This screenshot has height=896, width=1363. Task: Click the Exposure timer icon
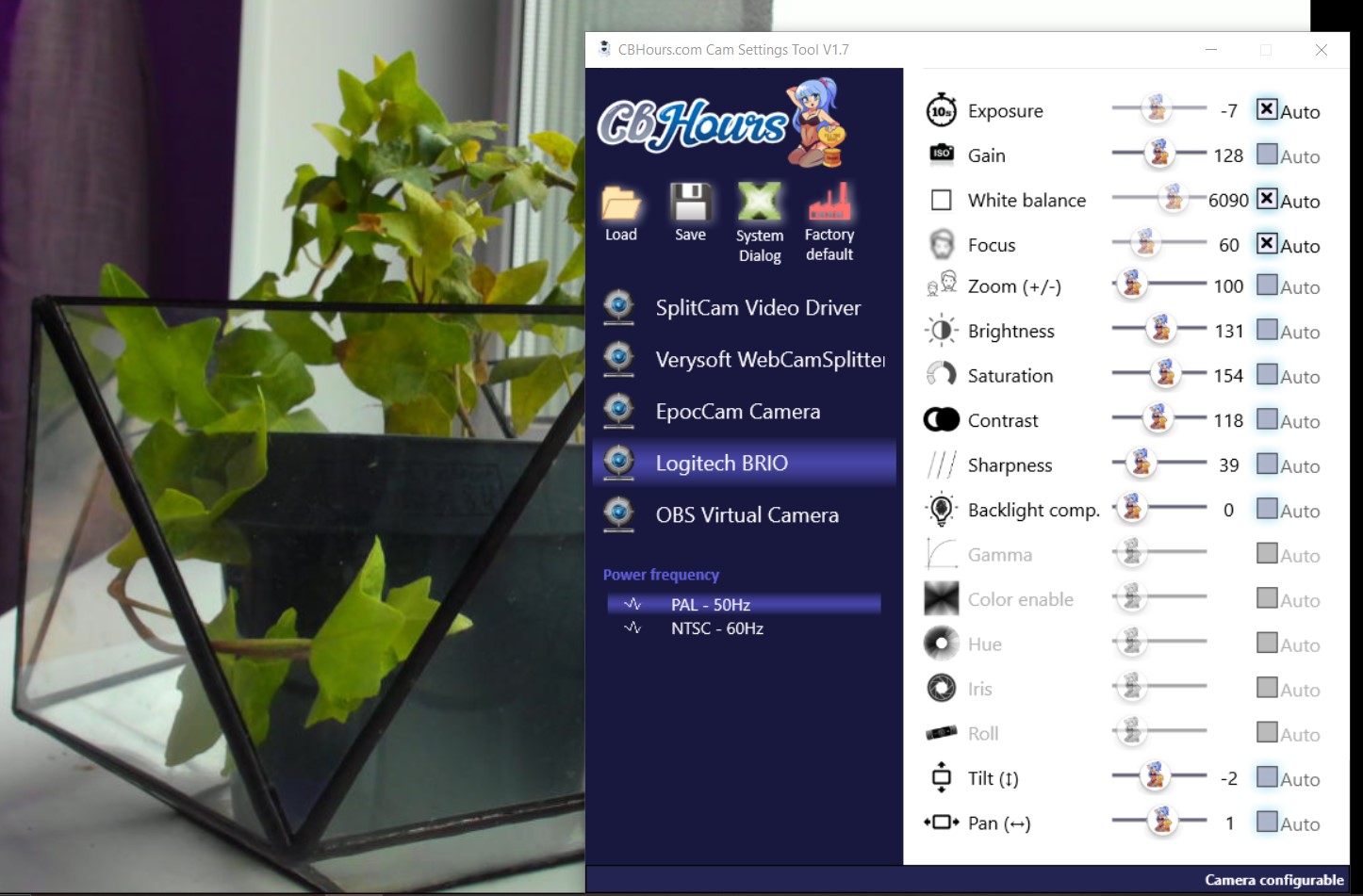click(941, 110)
